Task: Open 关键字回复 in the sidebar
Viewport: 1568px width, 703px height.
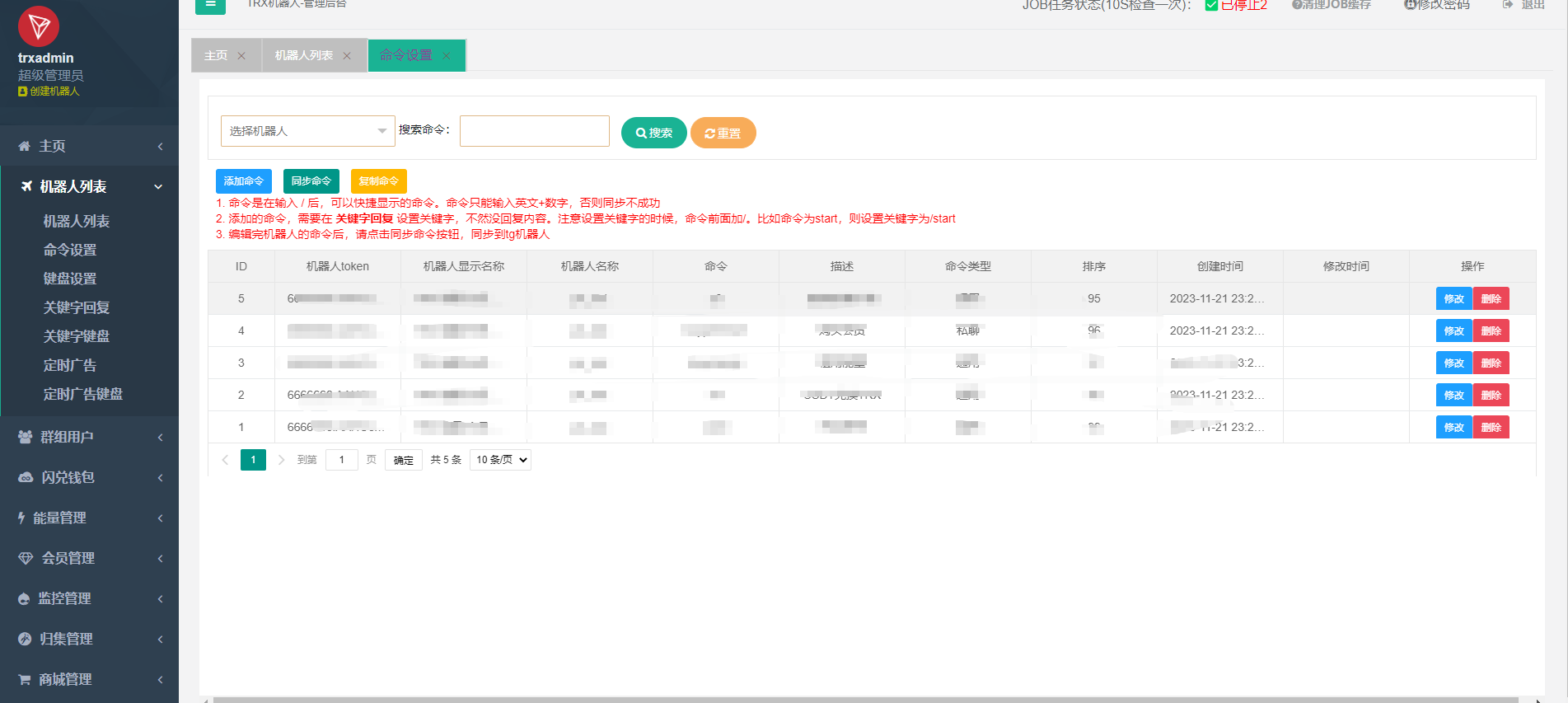Action: pos(77,307)
